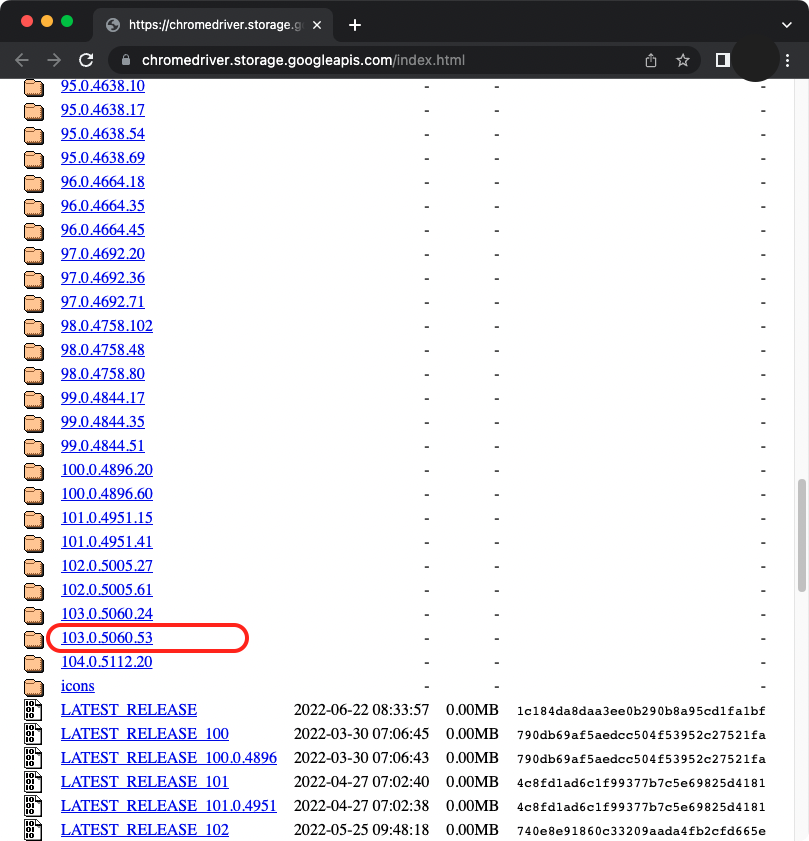Click folder icon next to 98.0.4758.102

34,327
